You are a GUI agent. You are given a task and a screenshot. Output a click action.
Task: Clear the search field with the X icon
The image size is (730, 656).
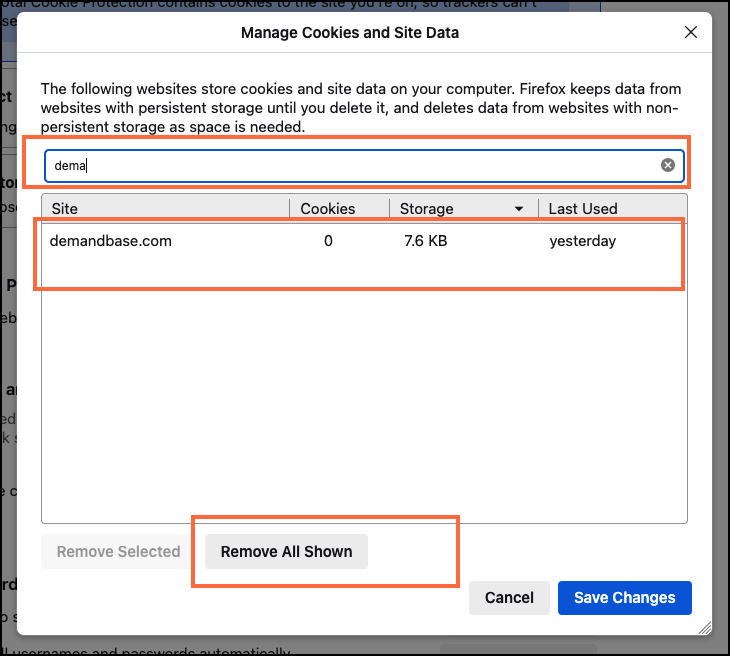[x=668, y=165]
